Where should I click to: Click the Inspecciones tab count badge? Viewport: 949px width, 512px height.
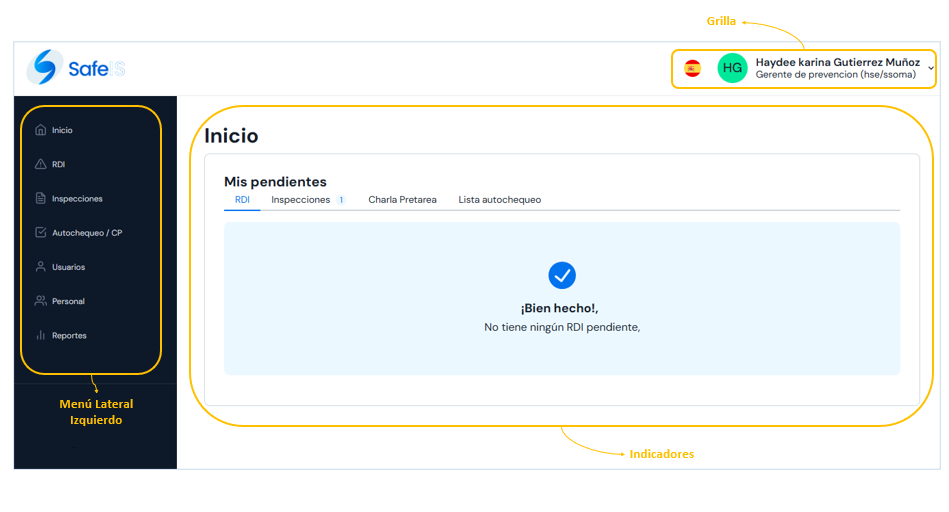tap(341, 200)
